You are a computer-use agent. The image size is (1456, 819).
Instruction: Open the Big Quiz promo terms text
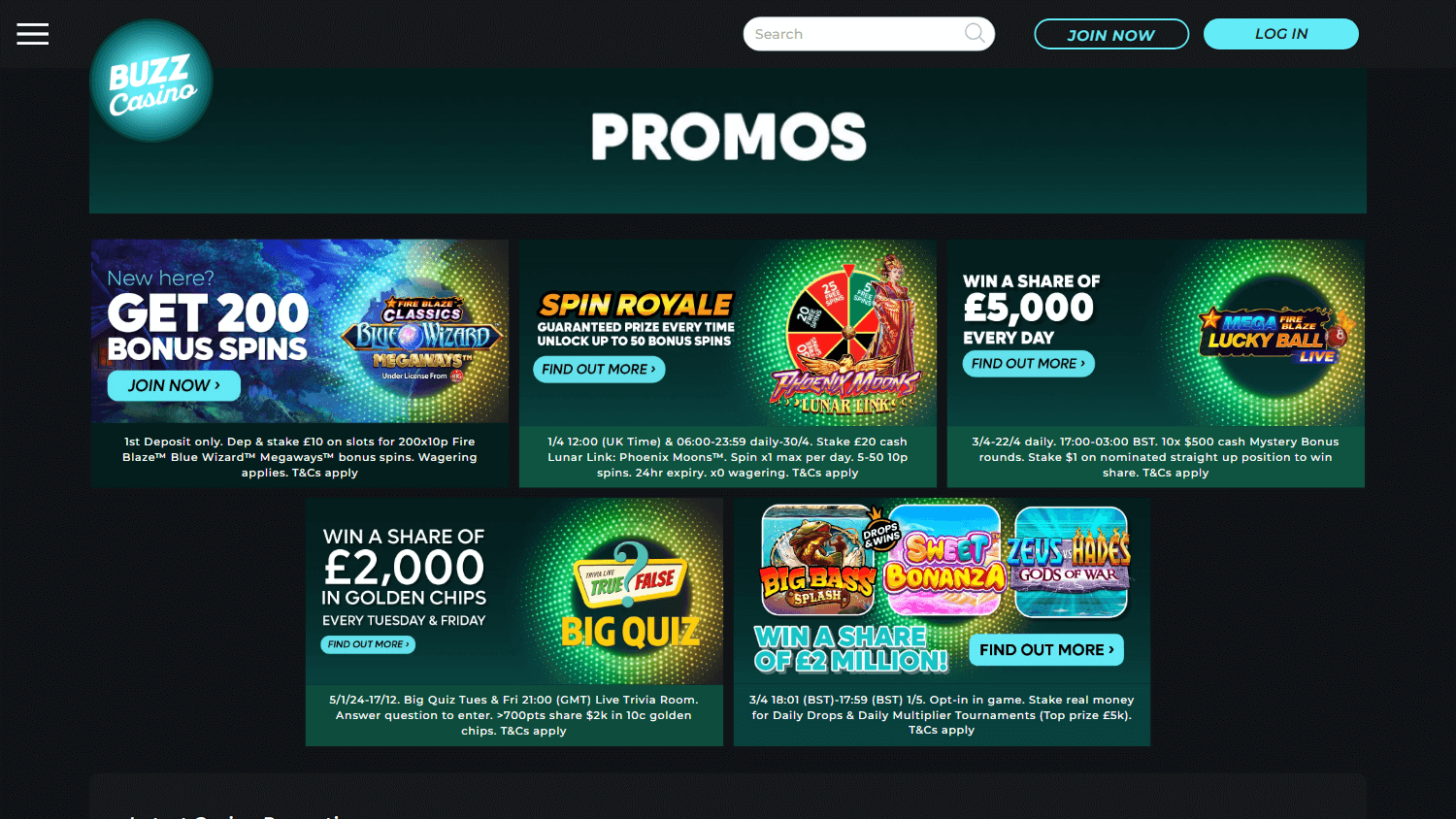click(x=513, y=715)
